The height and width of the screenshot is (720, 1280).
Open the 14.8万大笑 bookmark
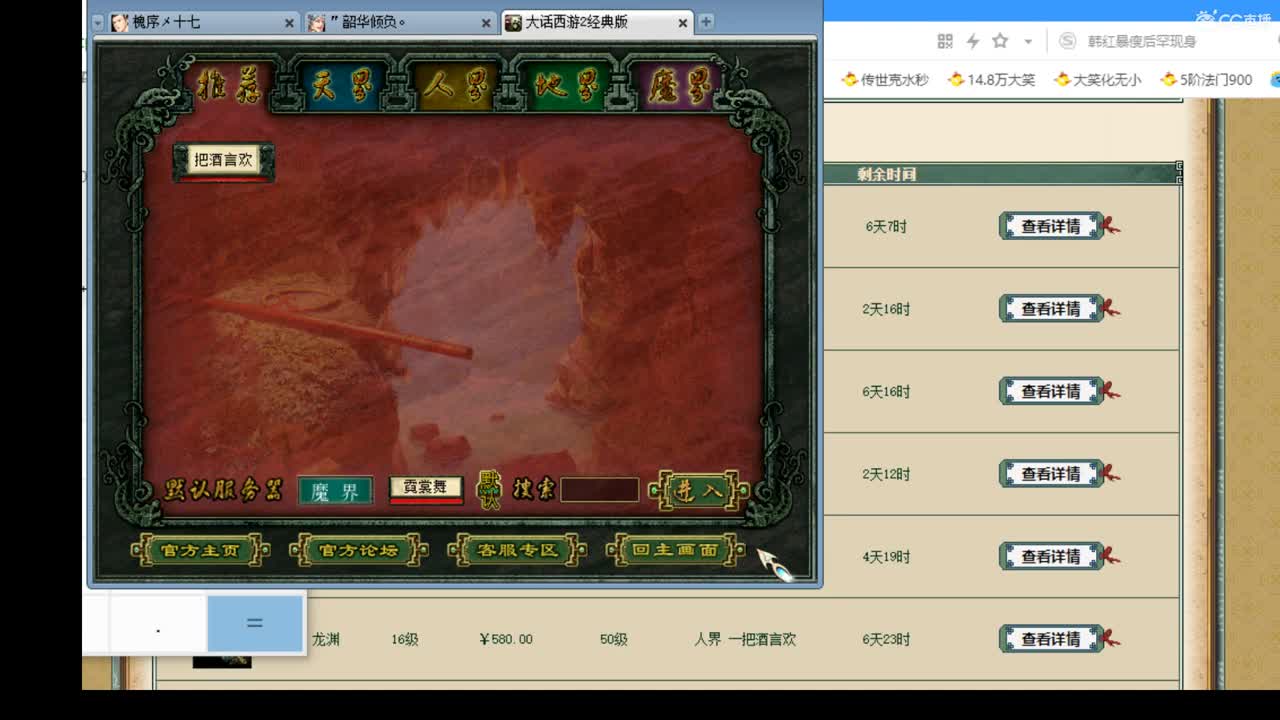coord(991,79)
